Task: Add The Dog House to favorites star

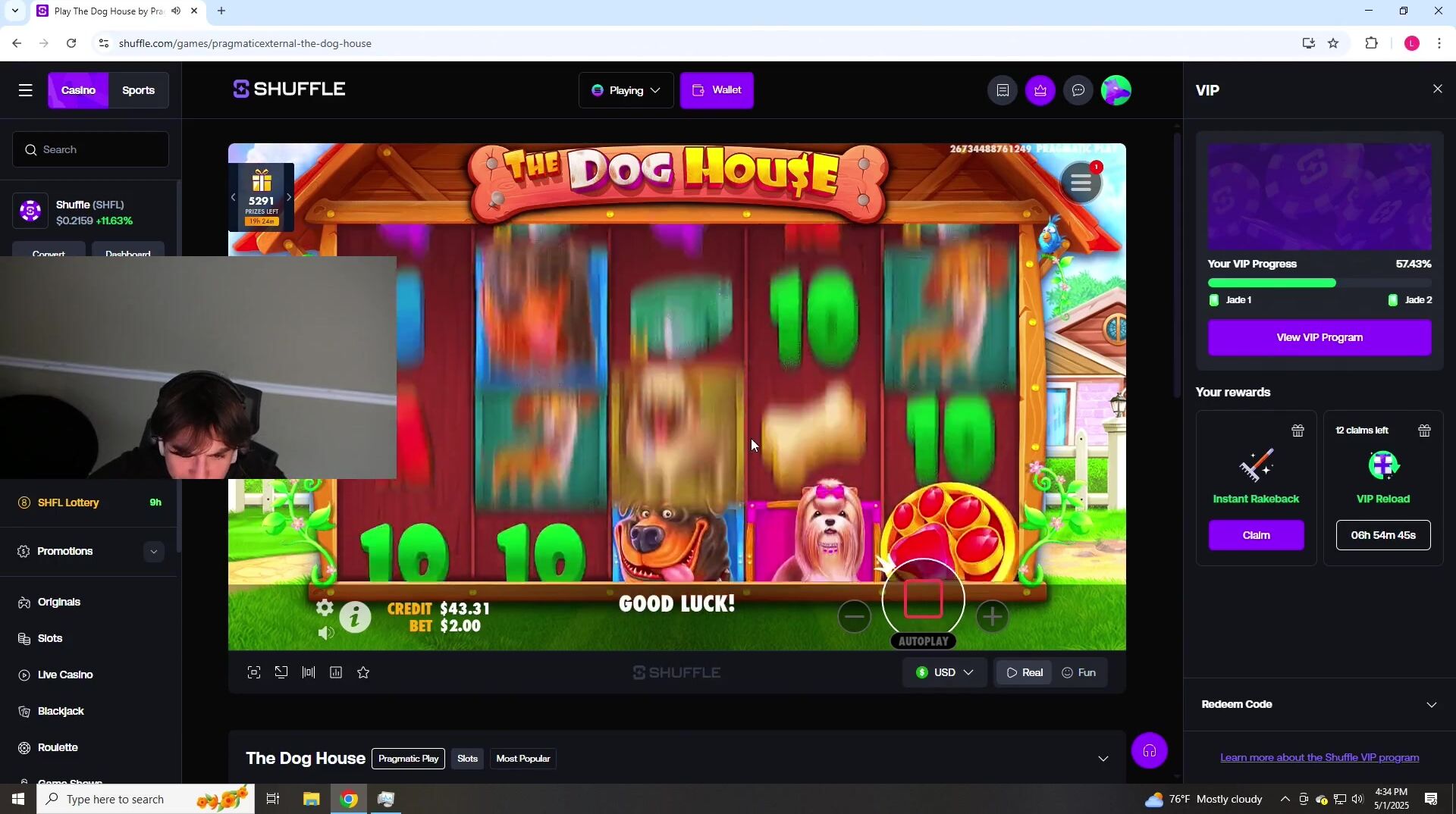Action: click(x=363, y=672)
